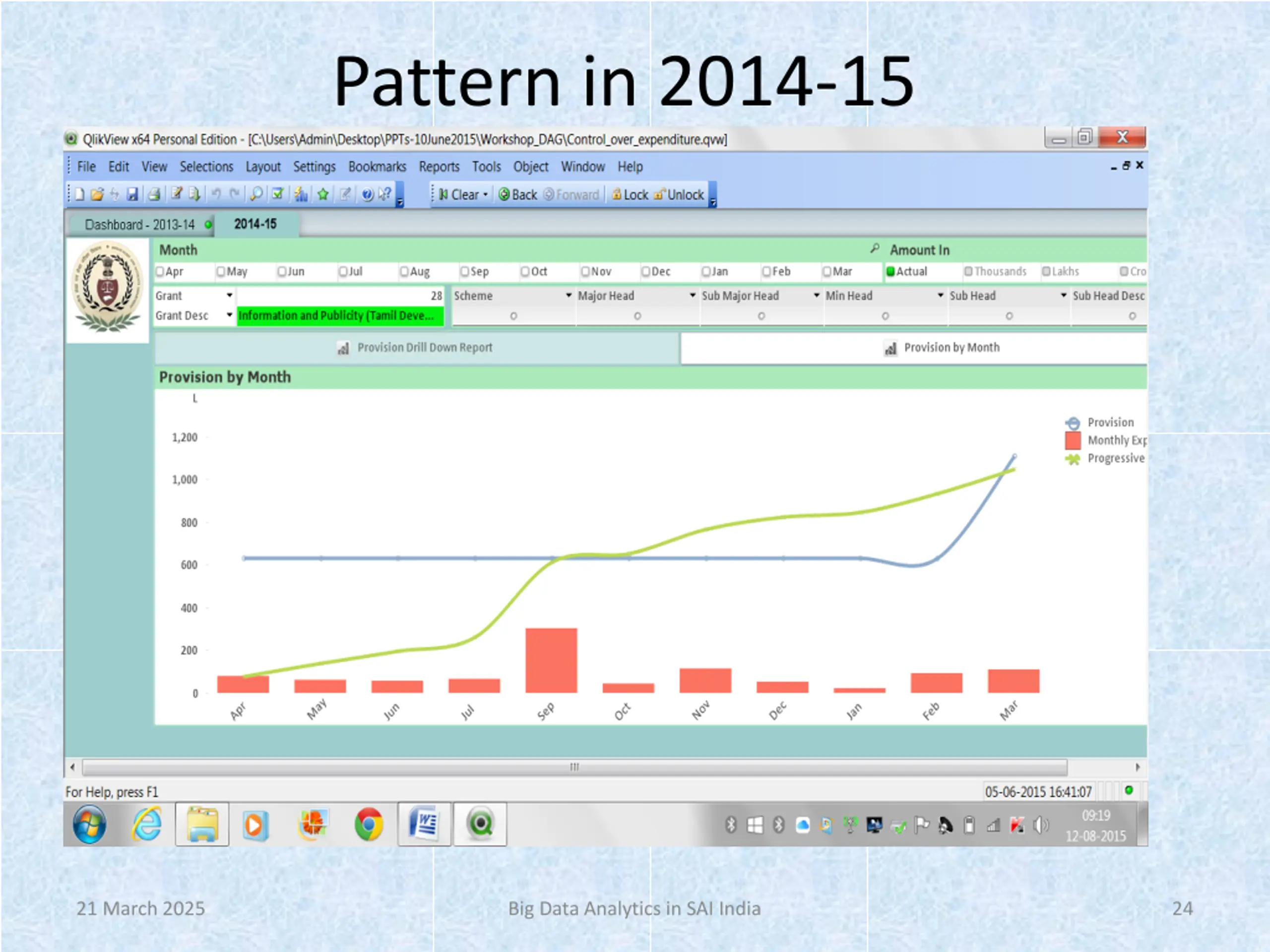Select the May month checkbox
1270x952 pixels.
pos(221,271)
